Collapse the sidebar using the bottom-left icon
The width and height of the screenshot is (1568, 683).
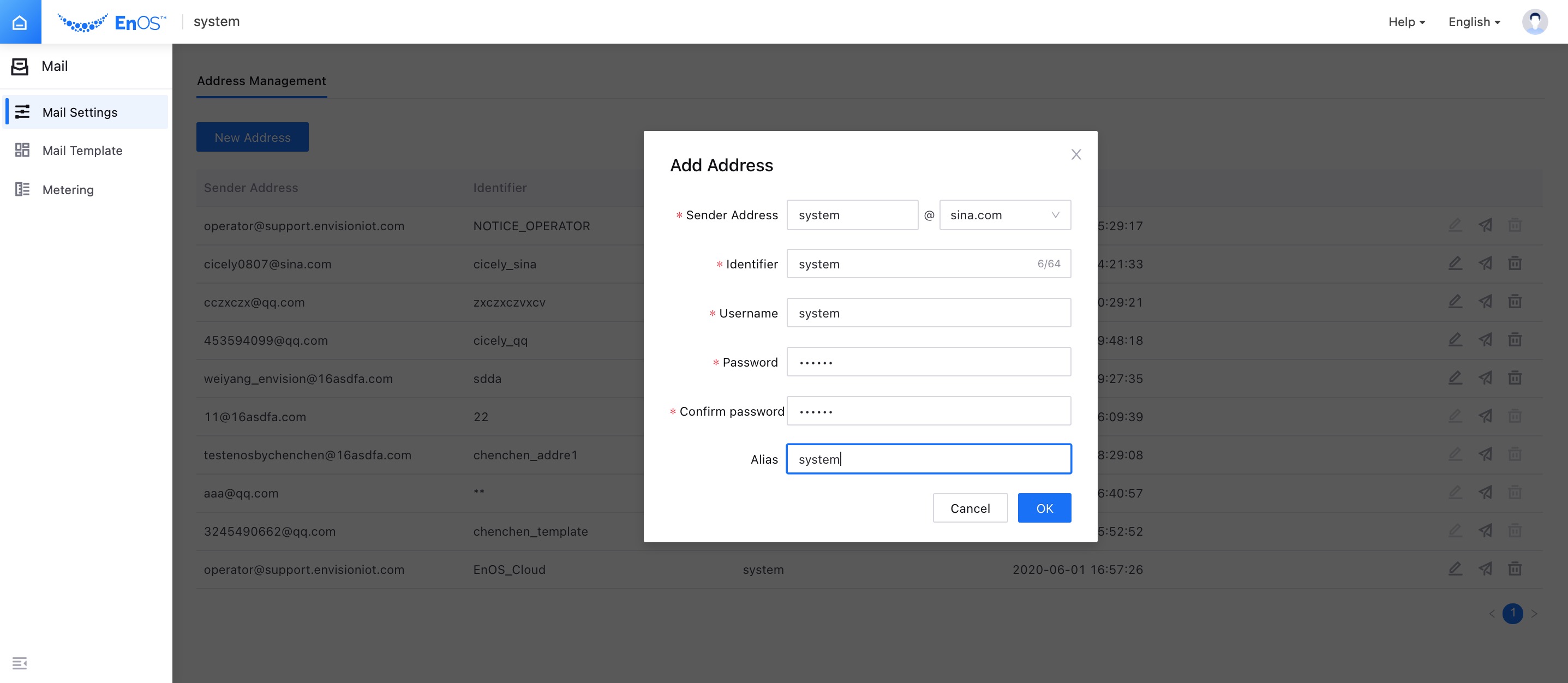click(20, 663)
